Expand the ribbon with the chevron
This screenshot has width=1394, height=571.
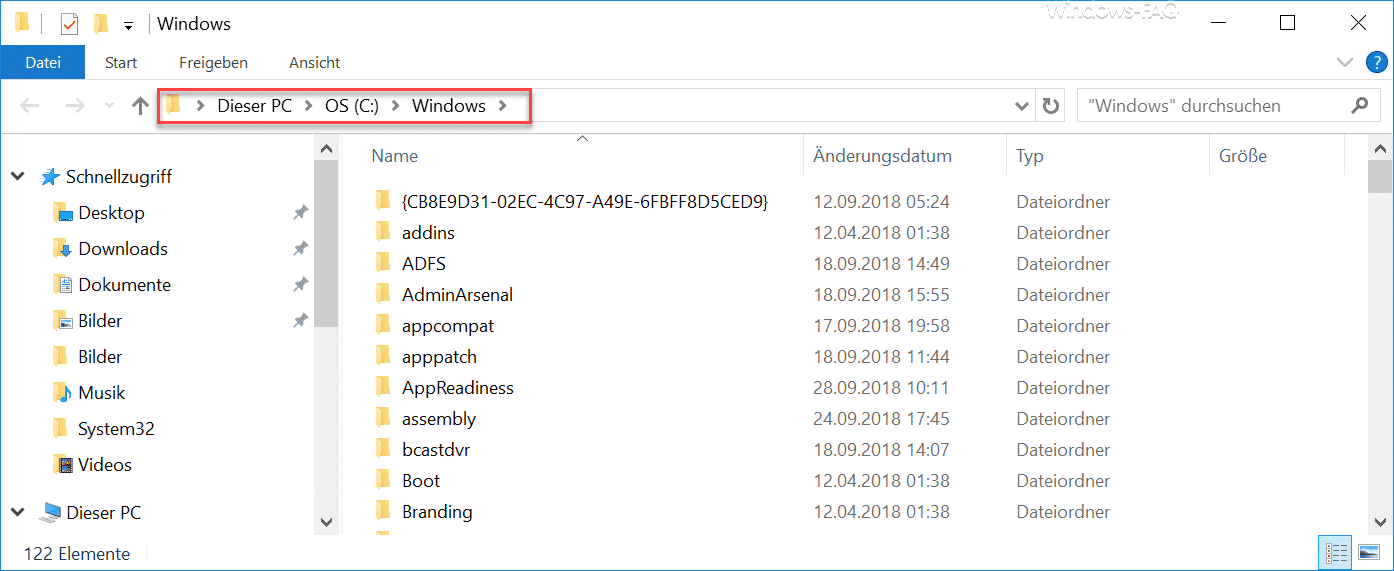pos(1345,62)
